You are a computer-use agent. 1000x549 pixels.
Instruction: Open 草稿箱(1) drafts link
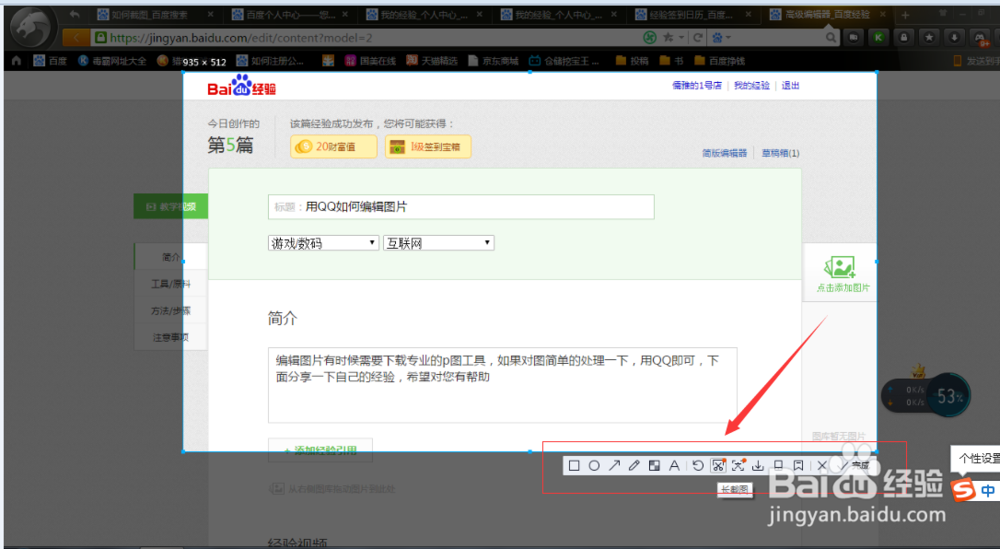pos(781,153)
